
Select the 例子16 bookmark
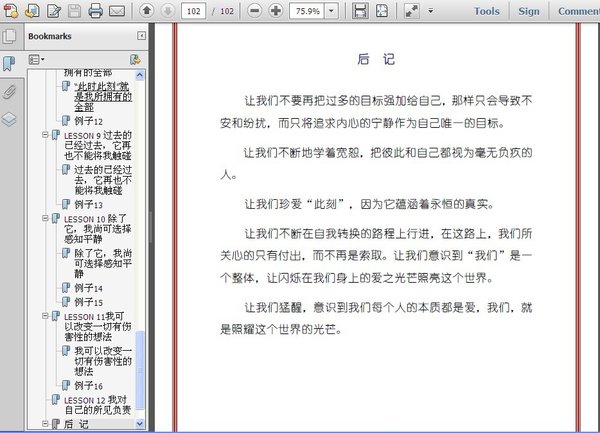[x=88, y=386]
